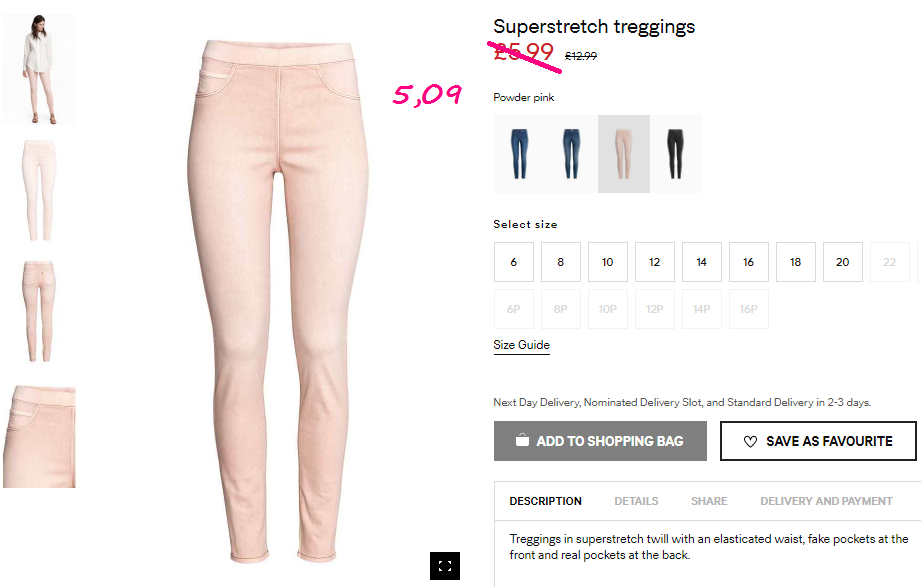Select size 6
The image size is (921, 587).
pos(514,262)
